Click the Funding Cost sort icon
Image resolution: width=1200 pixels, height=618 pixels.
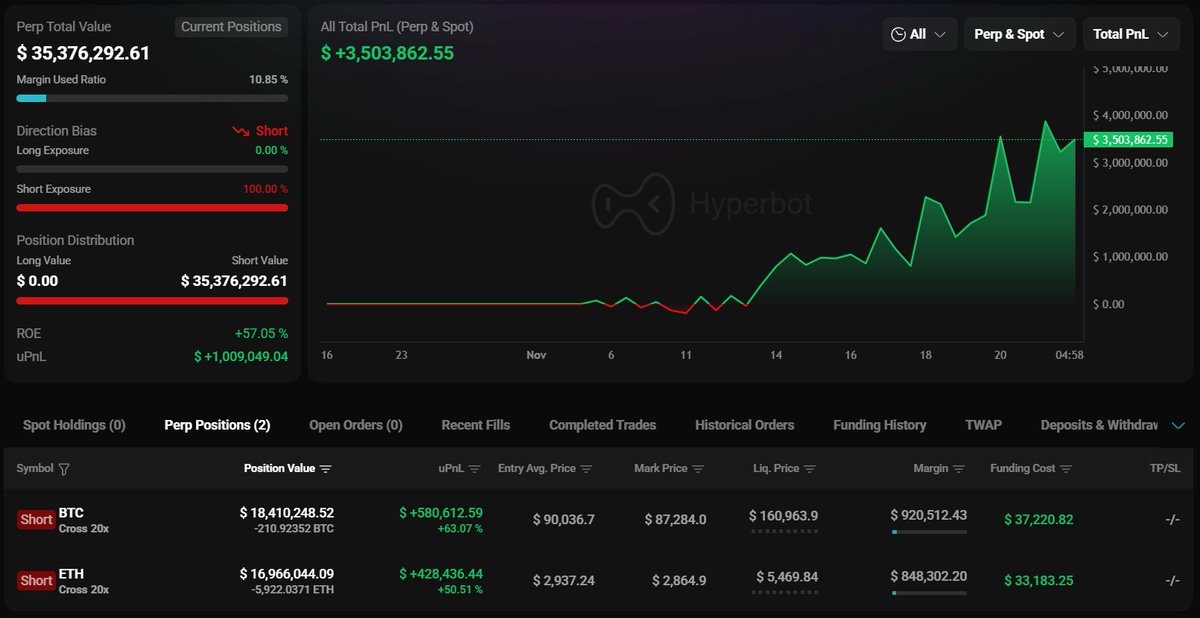pyautogui.click(x=1066, y=469)
